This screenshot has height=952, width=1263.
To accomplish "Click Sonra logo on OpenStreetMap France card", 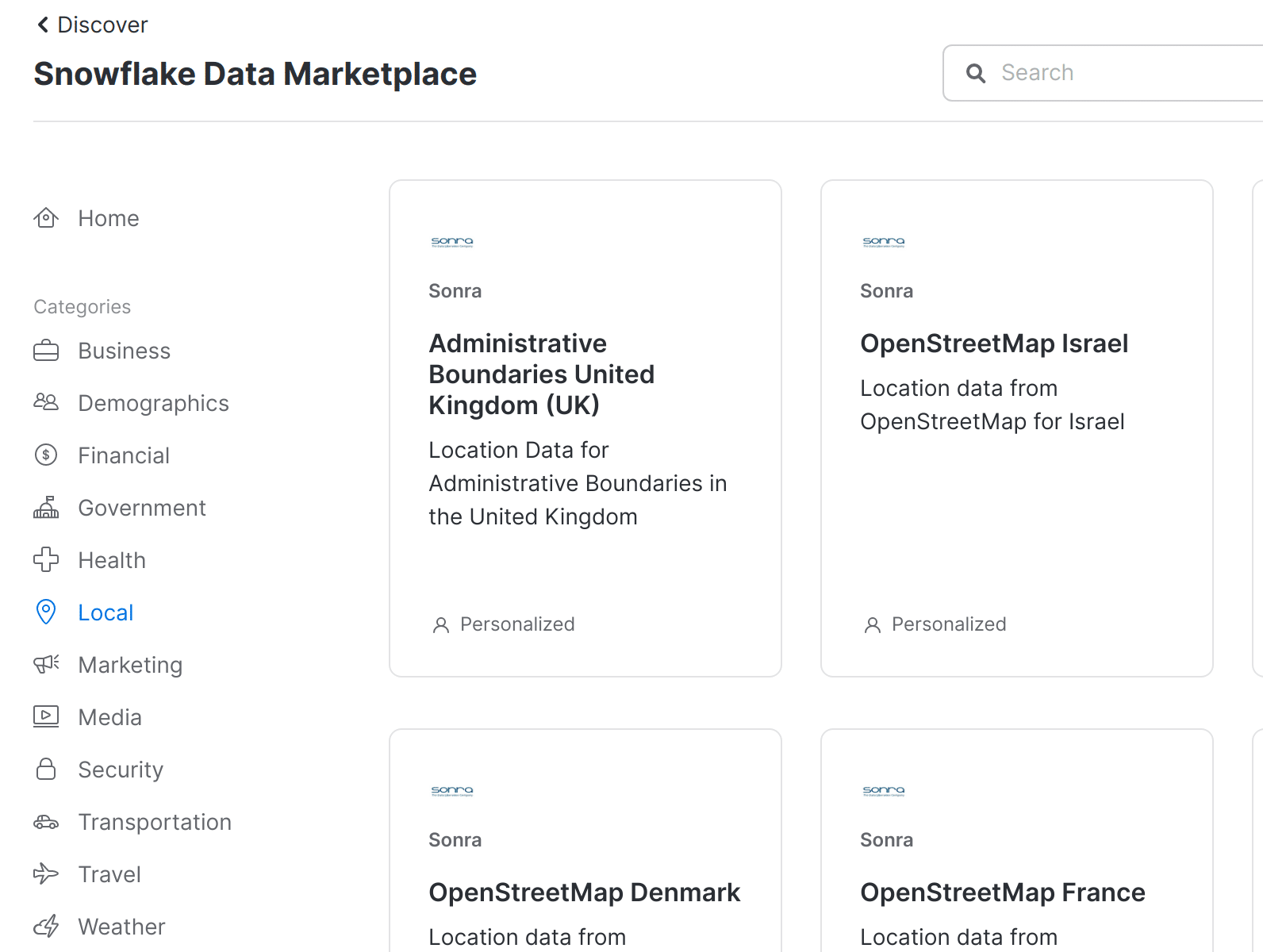I will click(x=884, y=791).
